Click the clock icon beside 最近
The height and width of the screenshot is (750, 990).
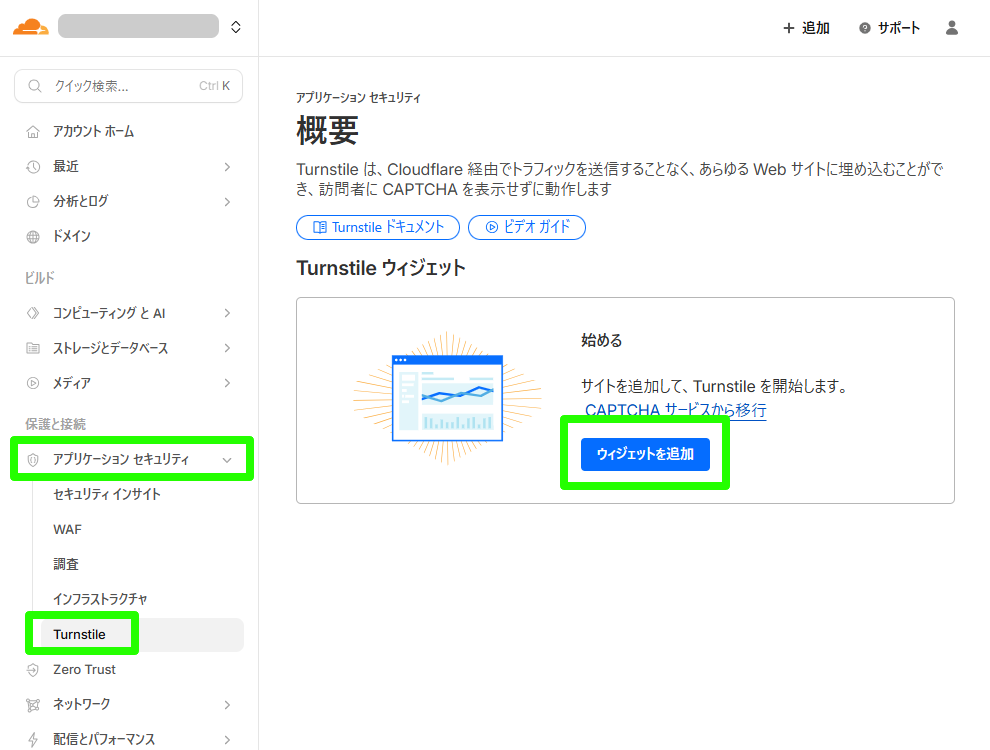coord(33,167)
